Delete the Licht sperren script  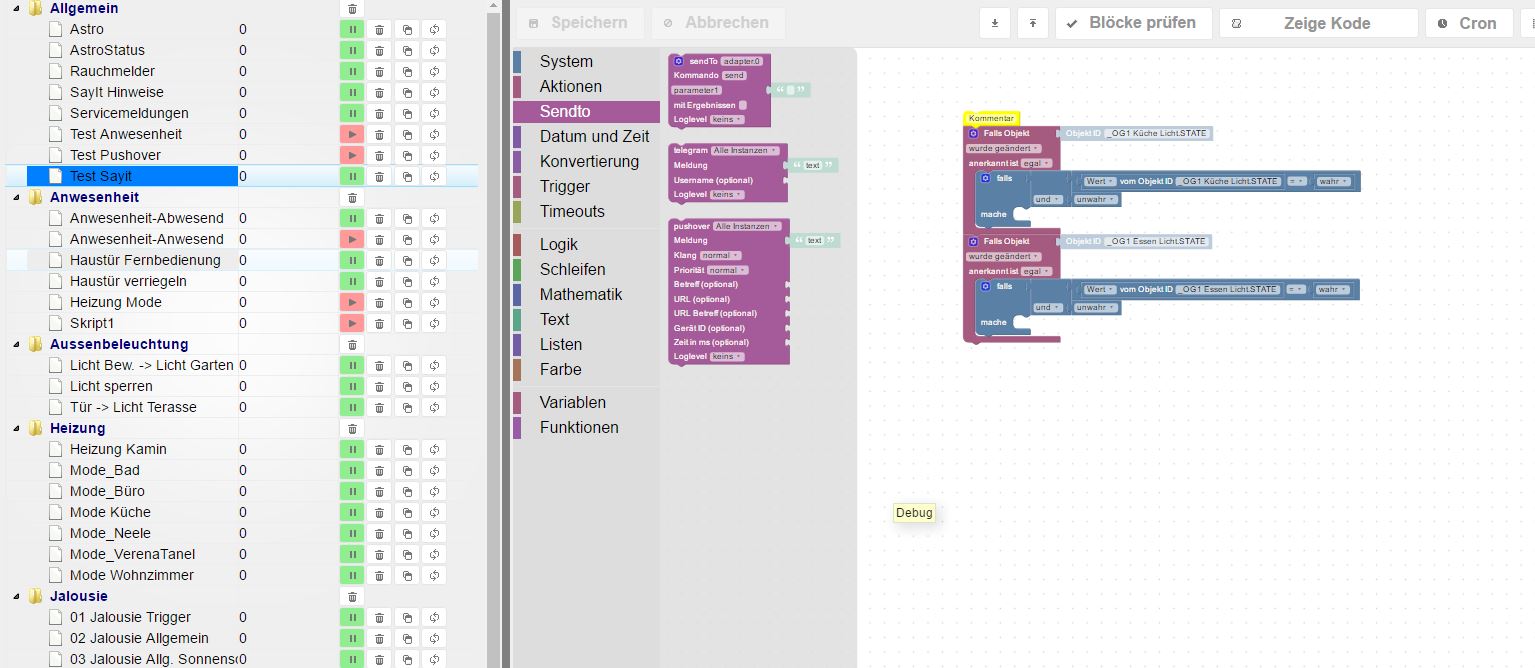pyautogui.click(x=379, y=386)
